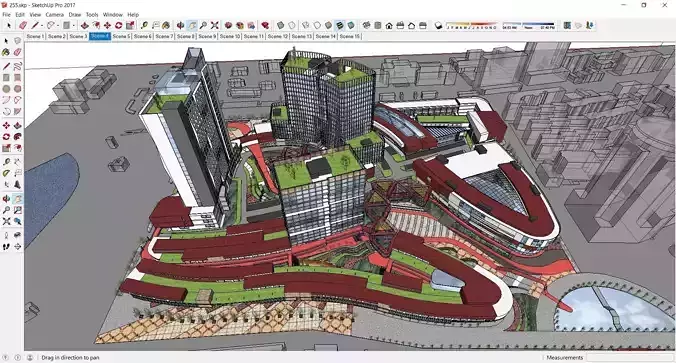Pick the Move tool in top toolbar
Viewport: 676px width, 363px height.
107,25
